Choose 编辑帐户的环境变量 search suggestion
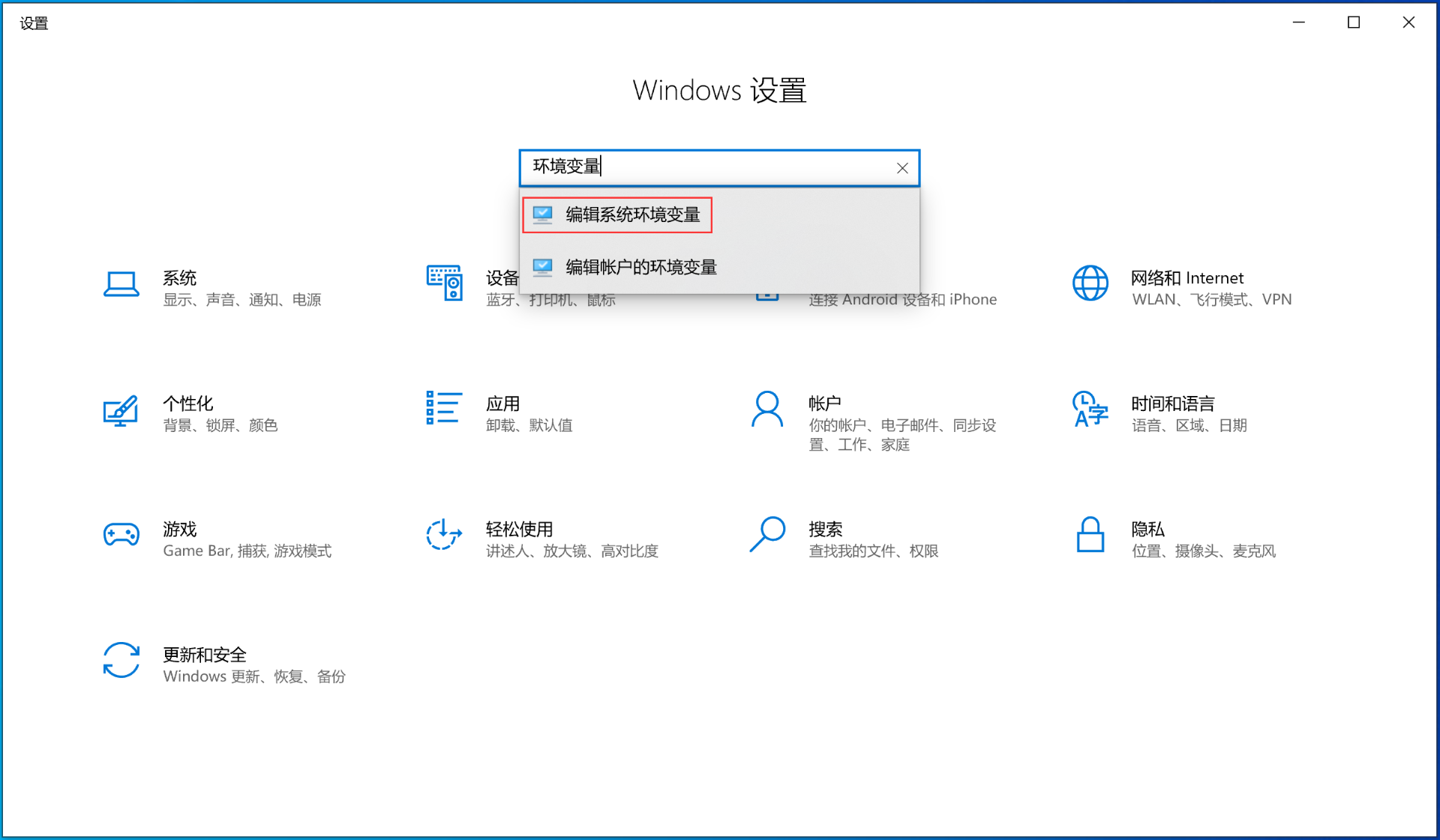The image size is (1440, 840). tap(640, 268)
